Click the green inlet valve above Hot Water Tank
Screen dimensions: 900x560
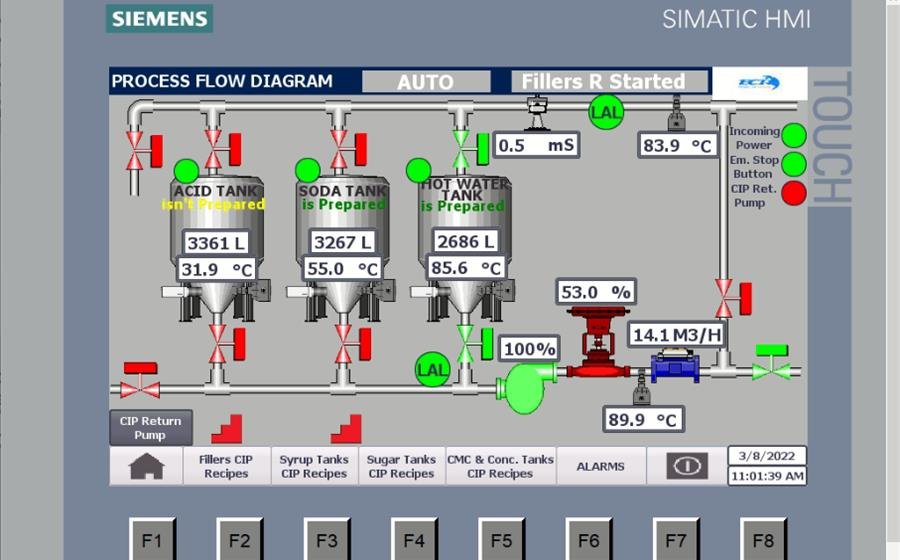470,149
